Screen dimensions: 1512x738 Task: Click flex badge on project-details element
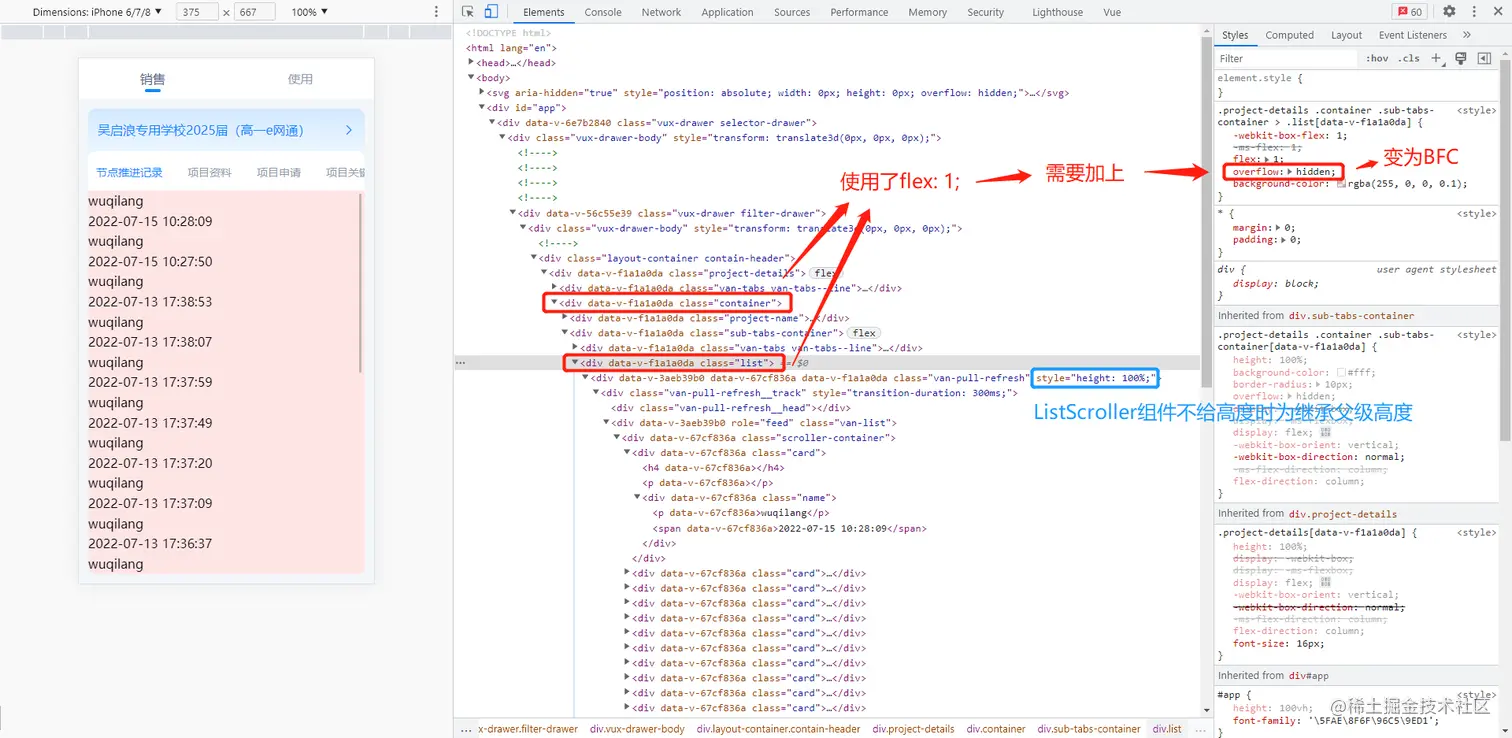coord(825,273)
